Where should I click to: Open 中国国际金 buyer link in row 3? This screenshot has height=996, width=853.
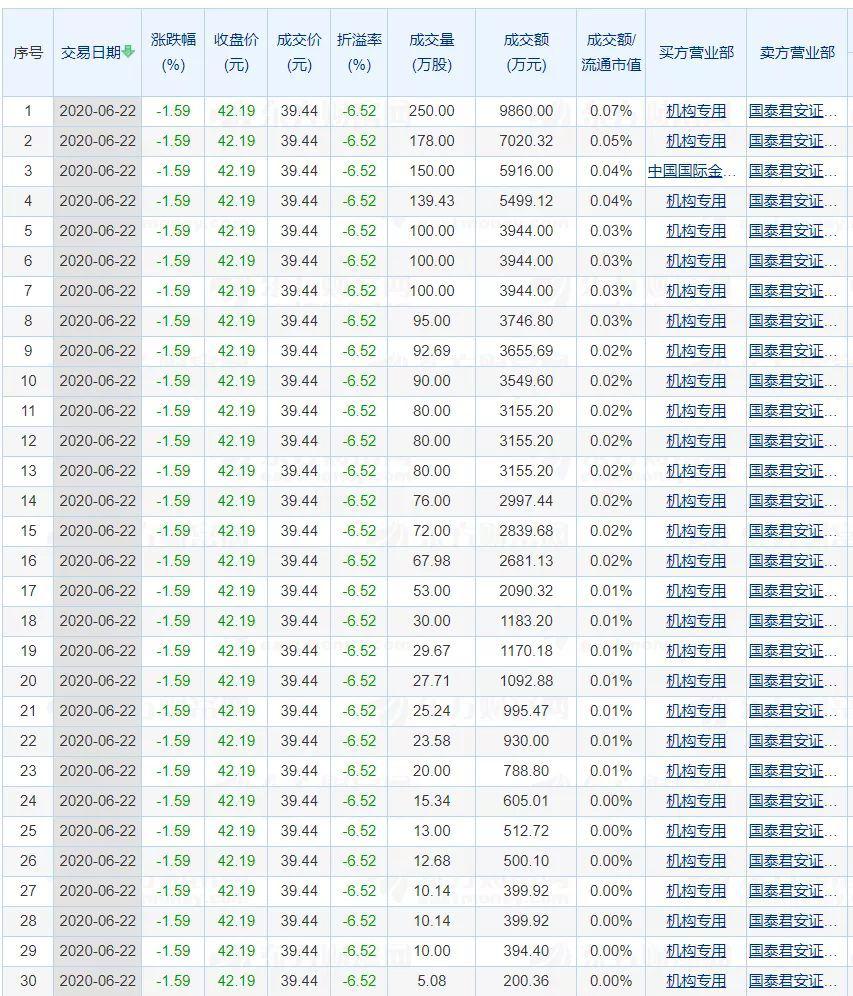click(692, 172)
